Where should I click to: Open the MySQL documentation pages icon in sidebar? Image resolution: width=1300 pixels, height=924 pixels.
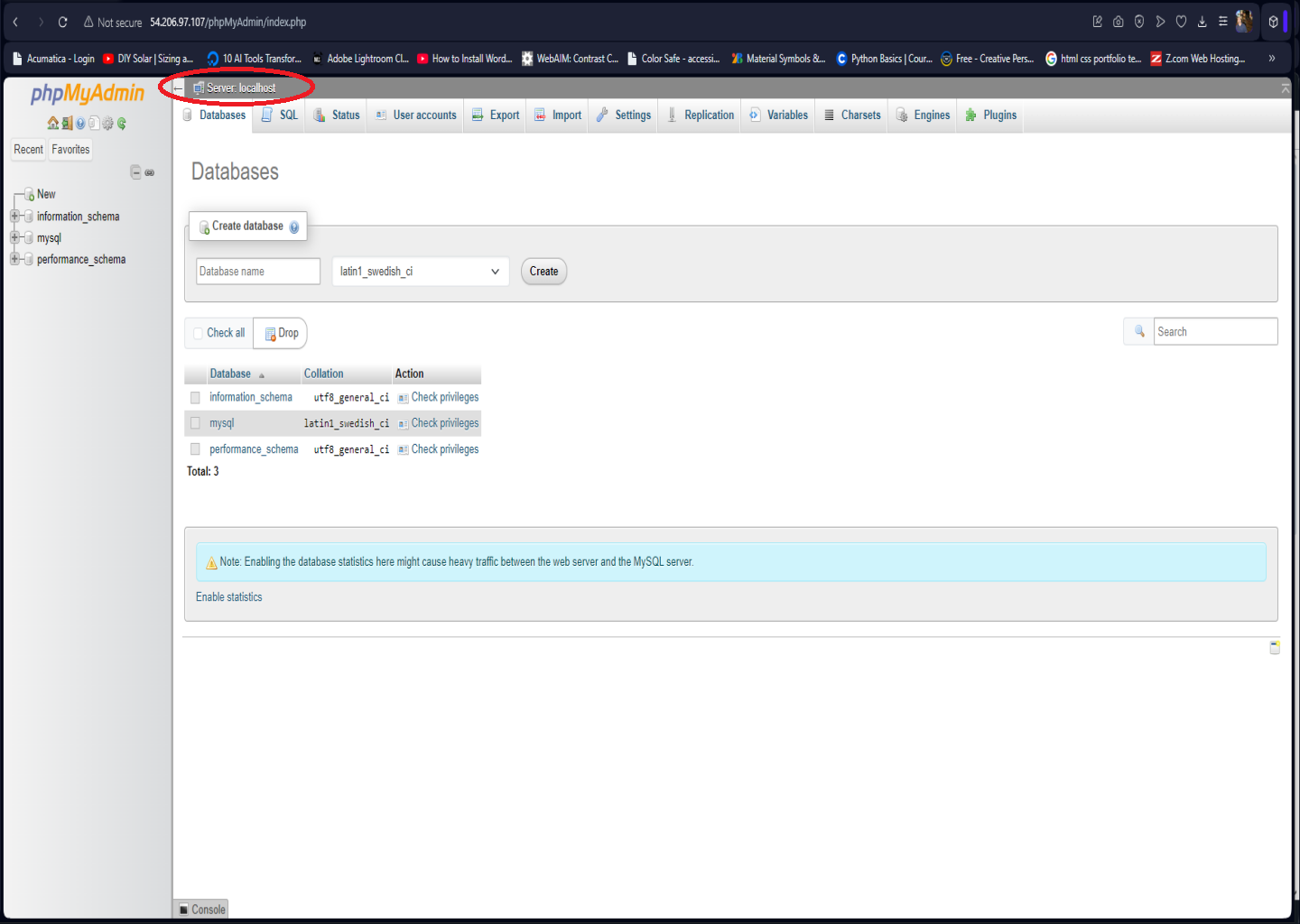pos(94,124)
